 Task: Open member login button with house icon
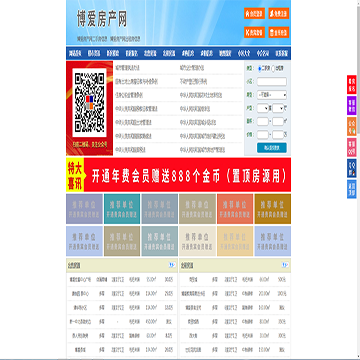(254, 13)
